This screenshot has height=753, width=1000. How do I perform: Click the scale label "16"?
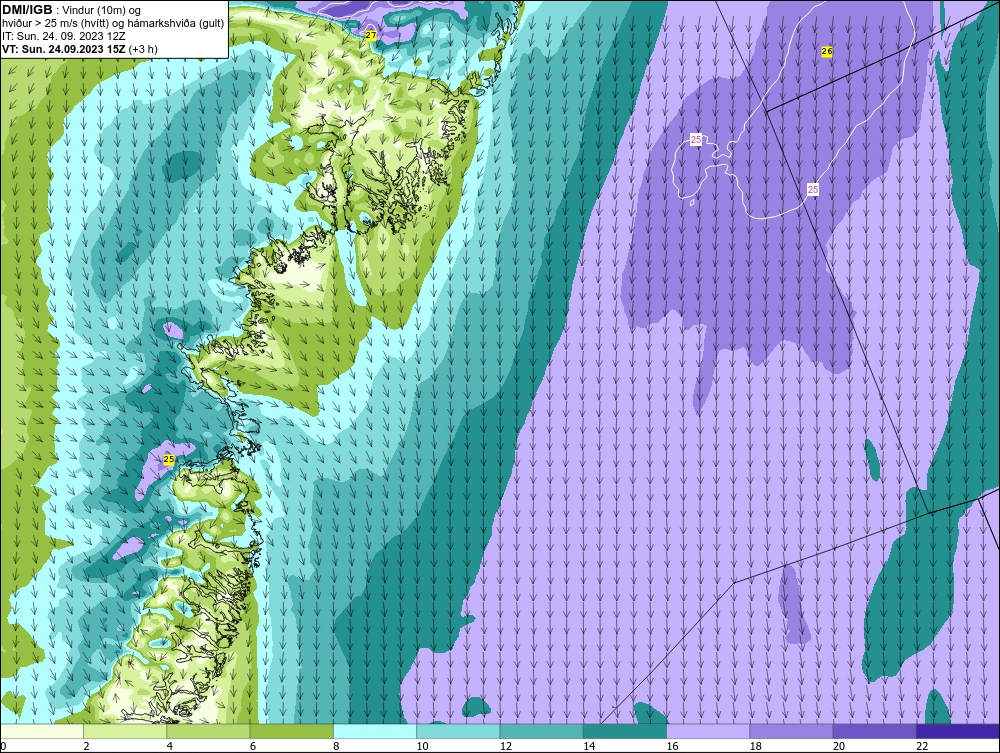coord(672,746)
